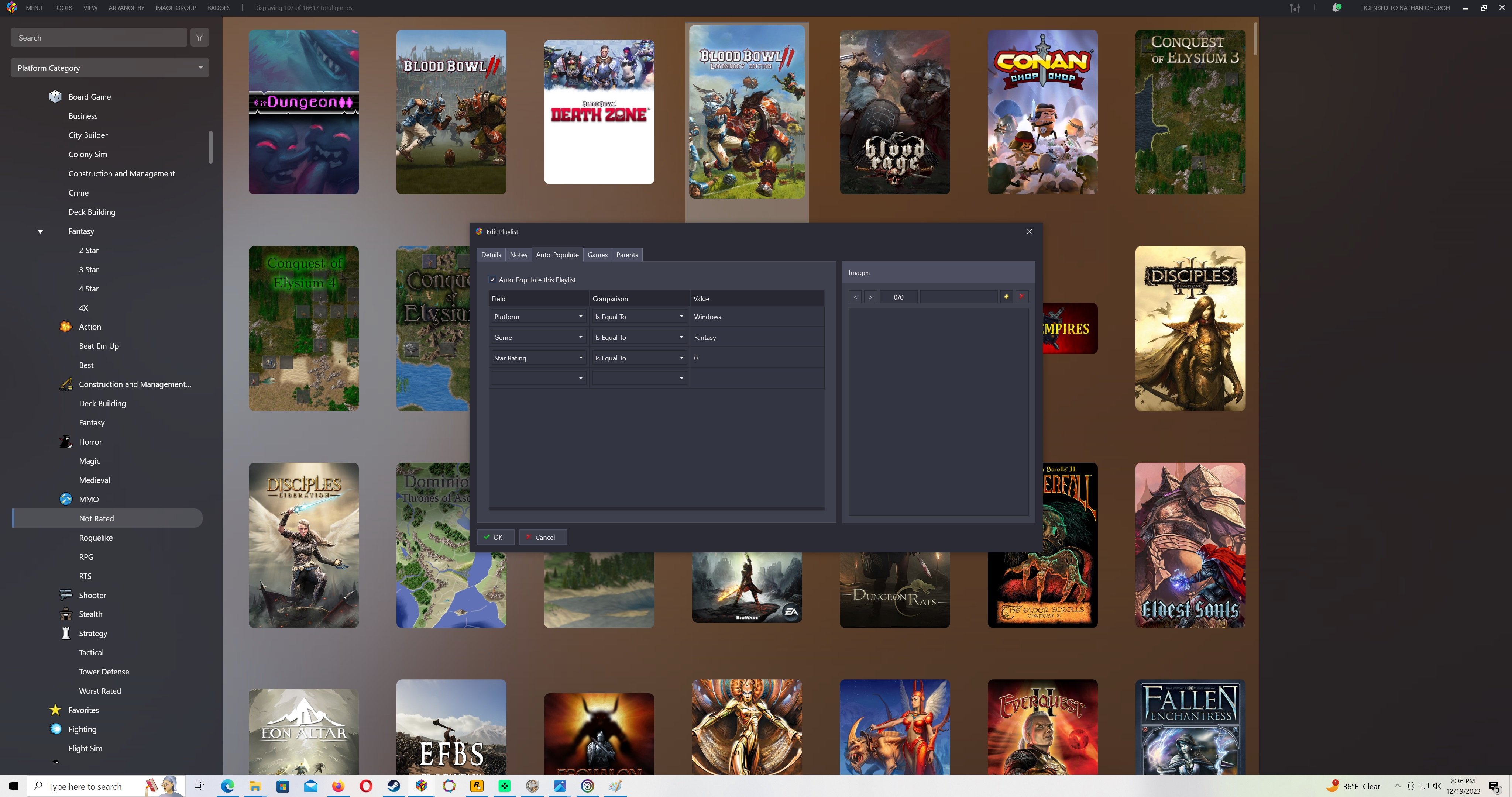Edit the Star Rating value field showing 0
The image size is (1512, 797).
(x=757, y=358)
